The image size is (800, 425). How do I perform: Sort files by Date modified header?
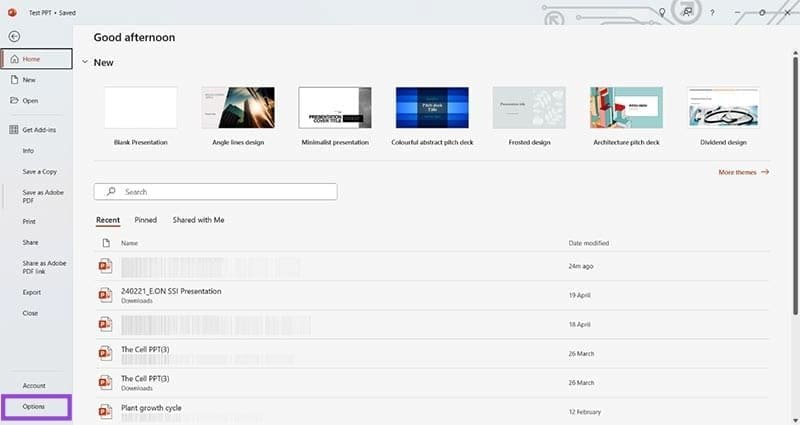(x=589, y=243)
